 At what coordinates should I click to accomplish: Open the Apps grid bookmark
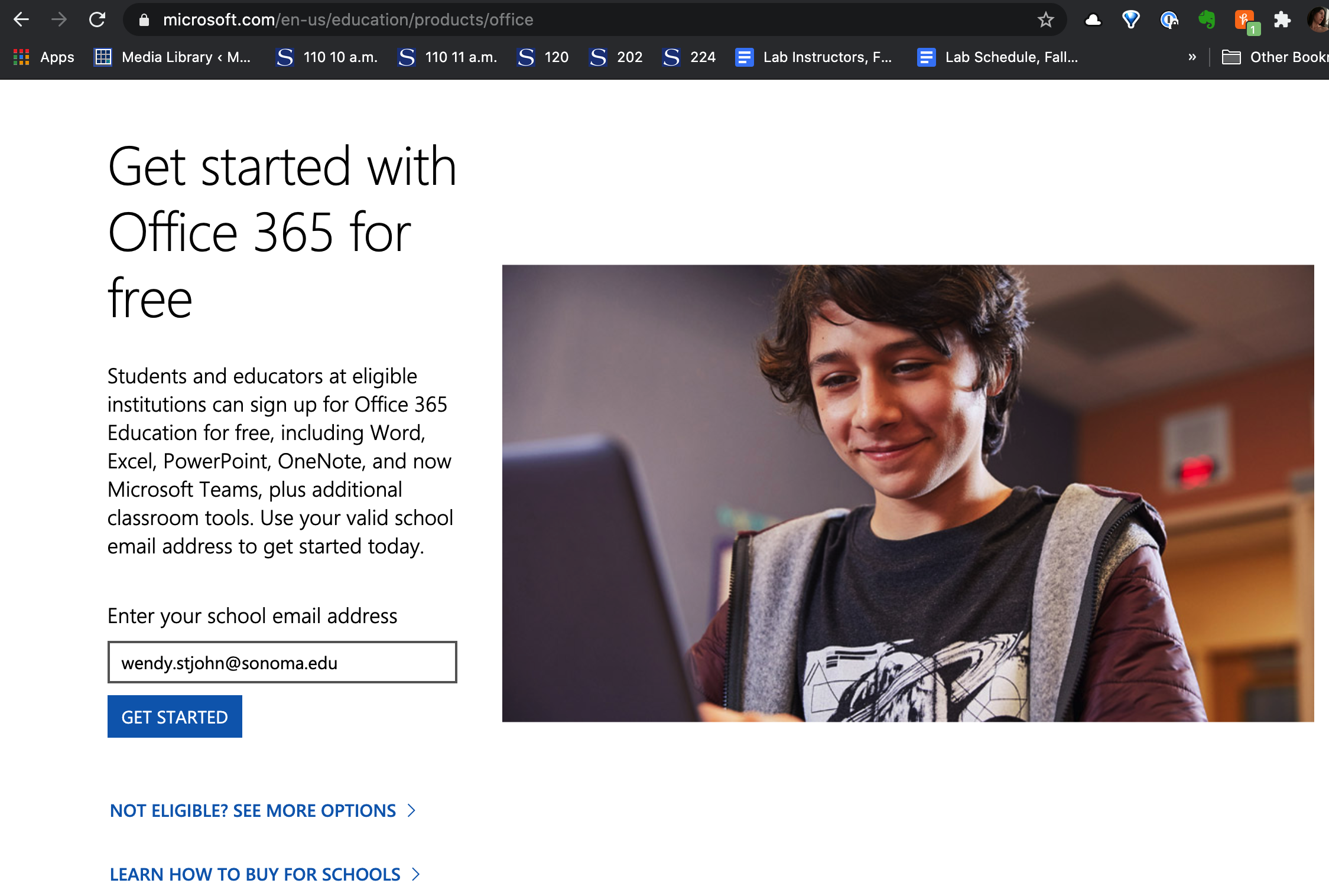44,57
